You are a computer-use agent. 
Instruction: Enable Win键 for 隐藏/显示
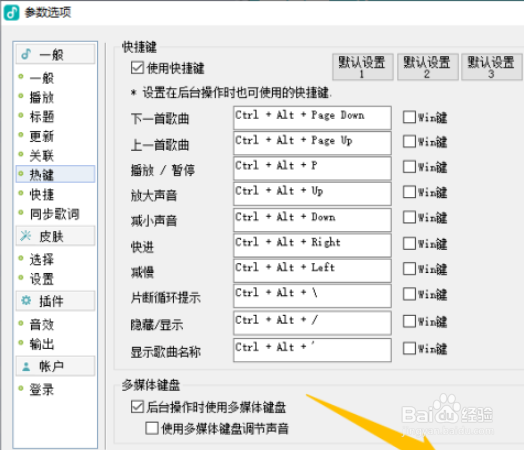coord(409,321)
